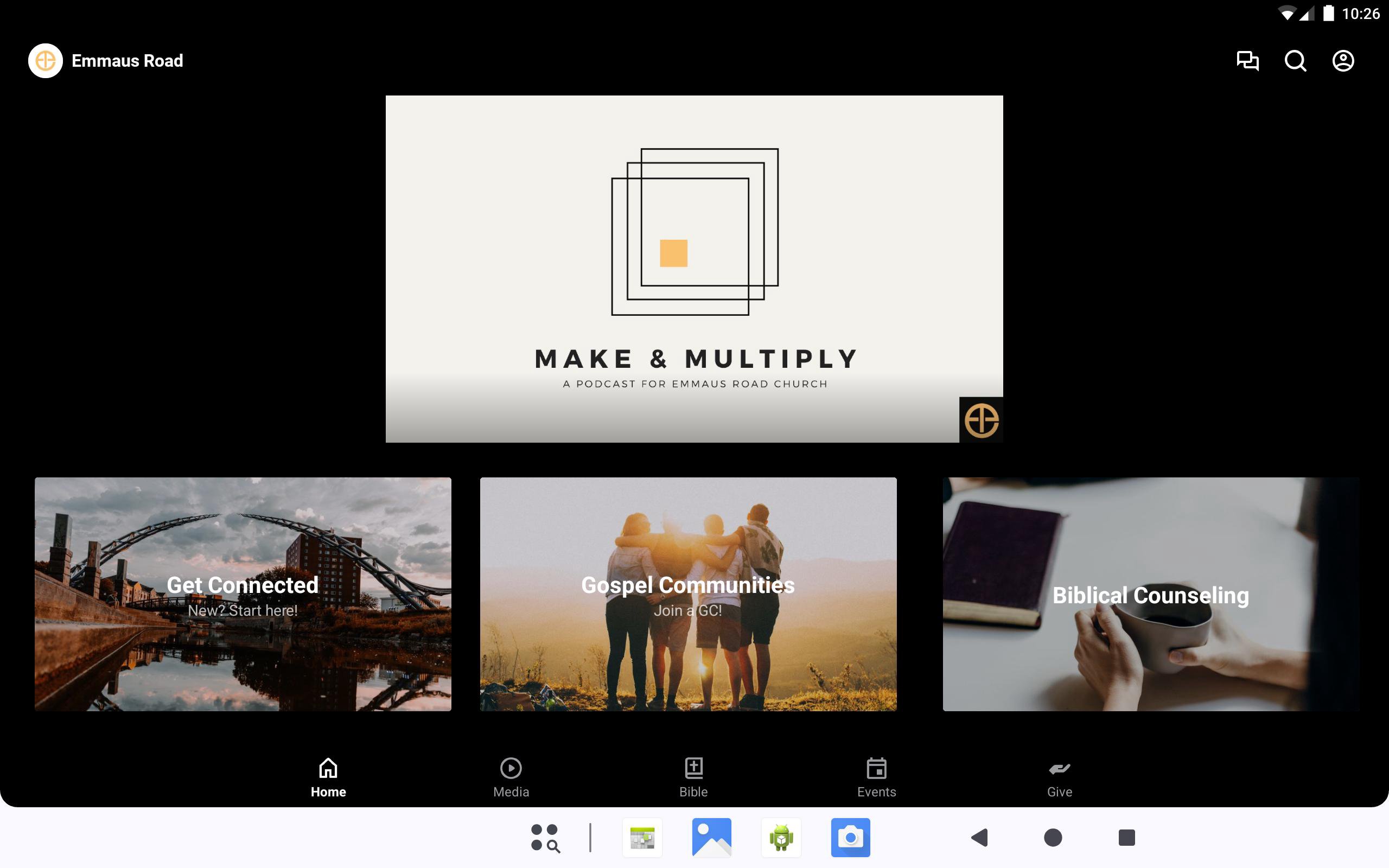Viewport: 1389px width, 868px height.
Task: Select the Give tab
Action: pos(1059,777)
